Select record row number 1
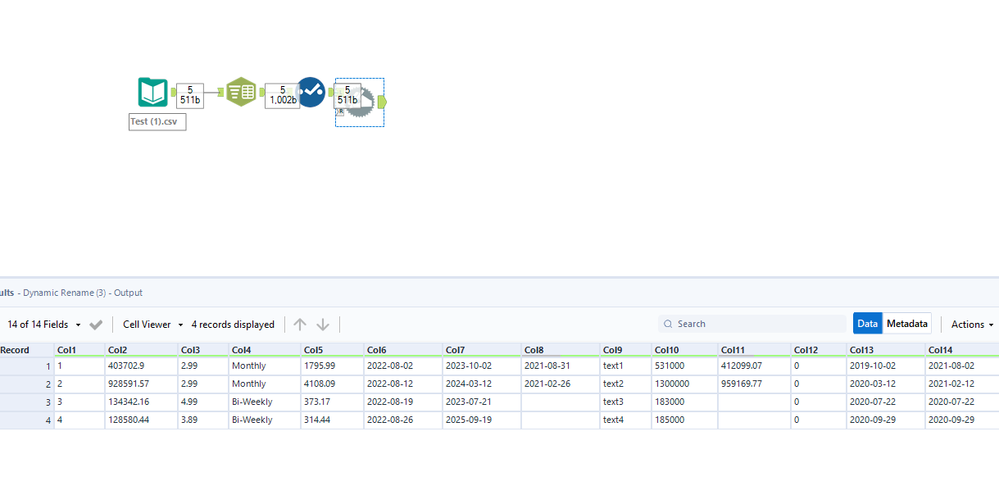Viewport: 999px width, 477px height. coord(27,366)
